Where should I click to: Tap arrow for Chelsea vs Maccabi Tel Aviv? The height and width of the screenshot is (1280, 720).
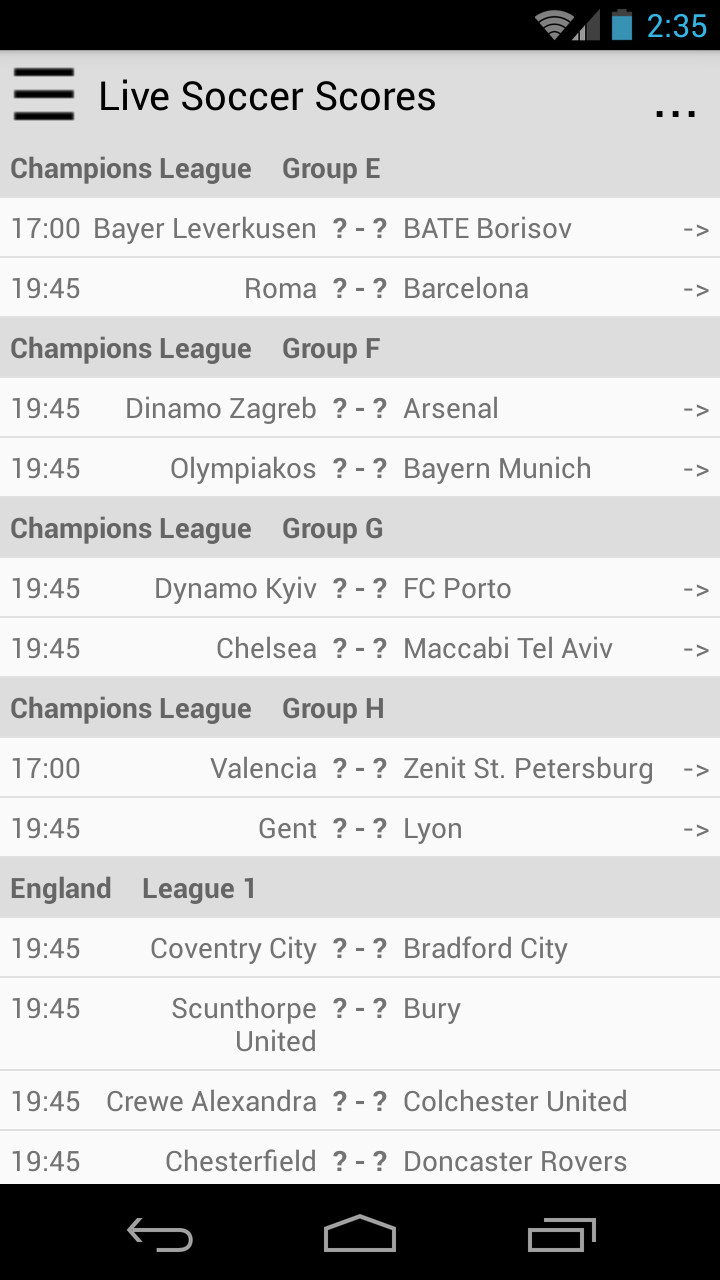pos(695,650)
